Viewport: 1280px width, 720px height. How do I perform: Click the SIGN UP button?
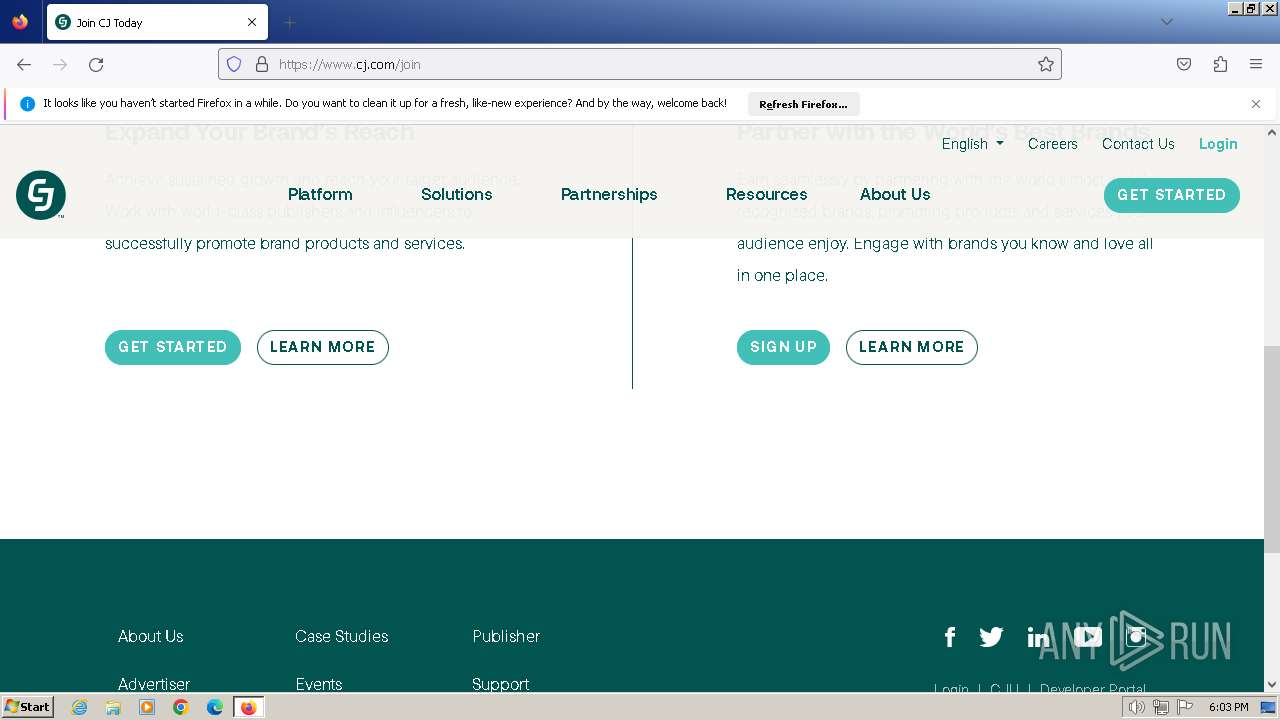point(783,347)
